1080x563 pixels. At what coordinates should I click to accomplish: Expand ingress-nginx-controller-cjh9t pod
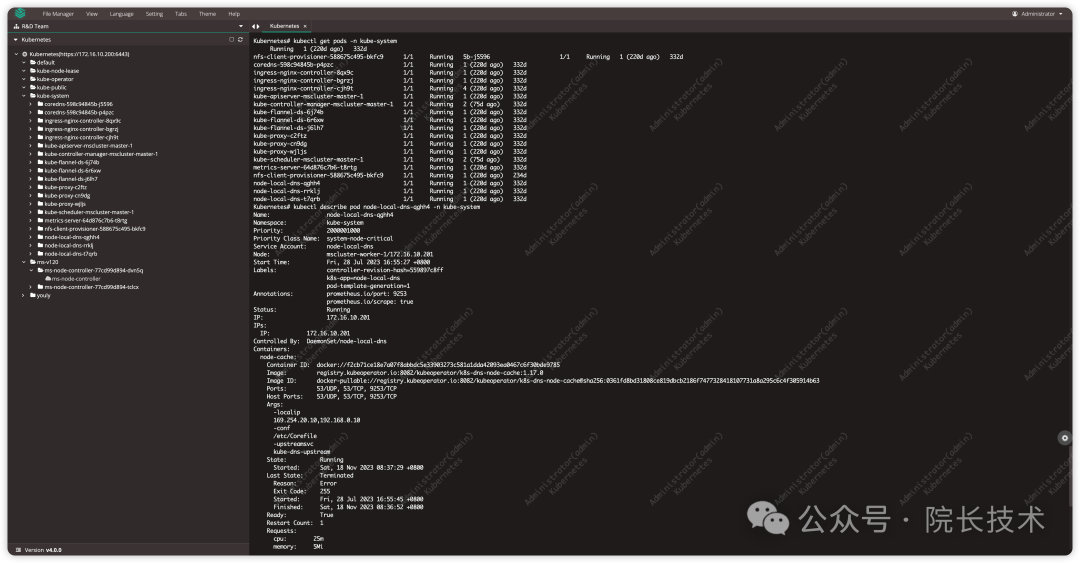[x=31, y=137]
